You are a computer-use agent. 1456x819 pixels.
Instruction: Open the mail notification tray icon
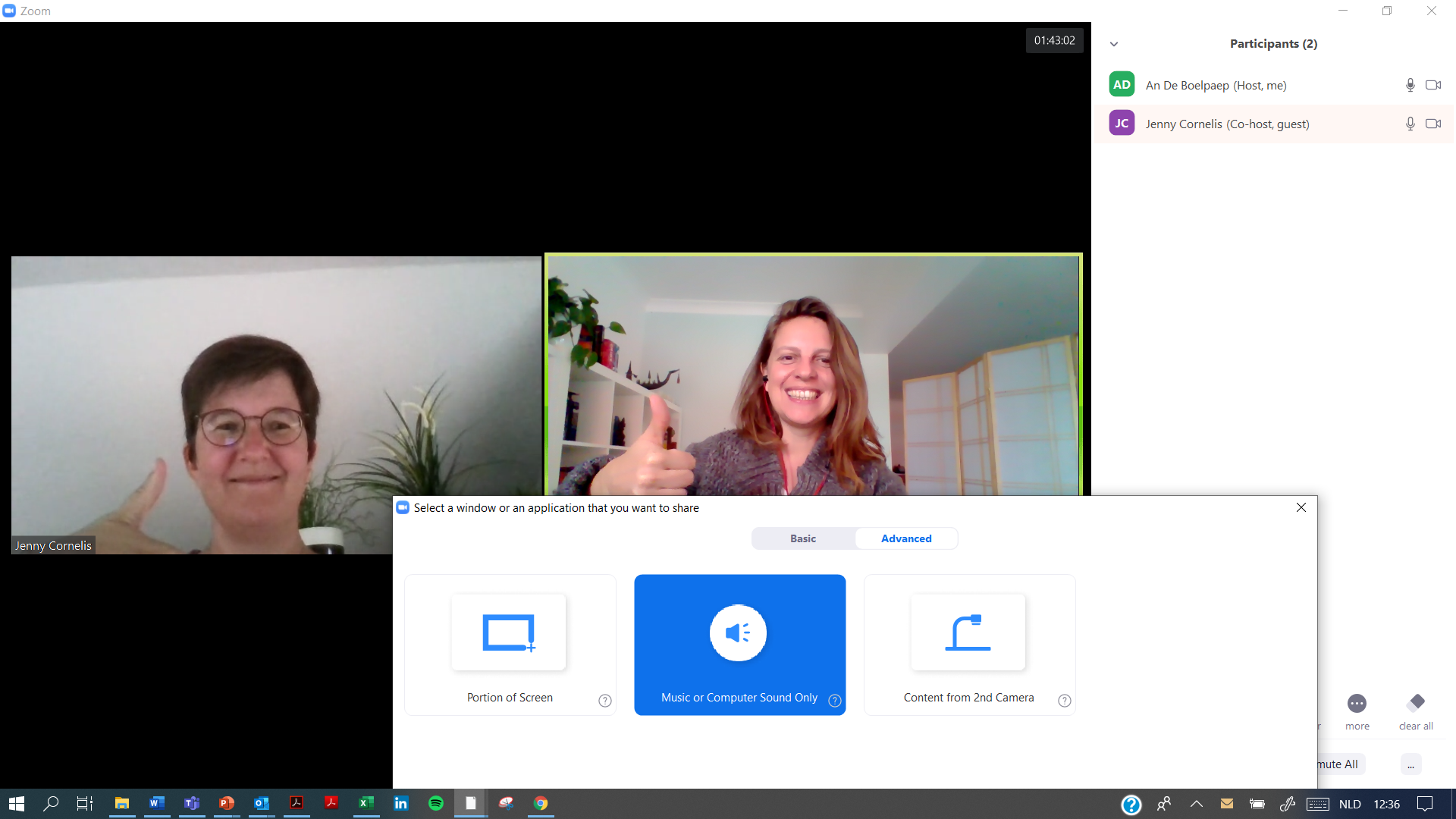[x=1227, y=804]
